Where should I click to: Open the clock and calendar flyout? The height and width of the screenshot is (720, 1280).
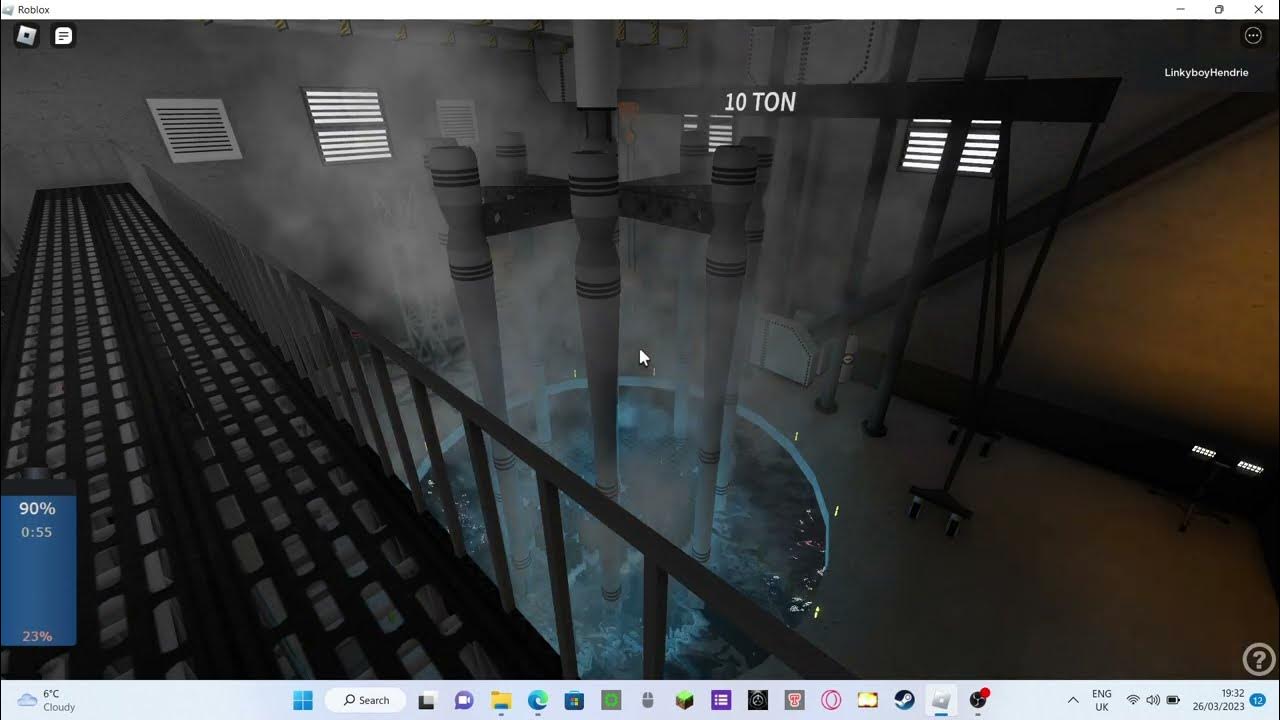pos(1218,700)
